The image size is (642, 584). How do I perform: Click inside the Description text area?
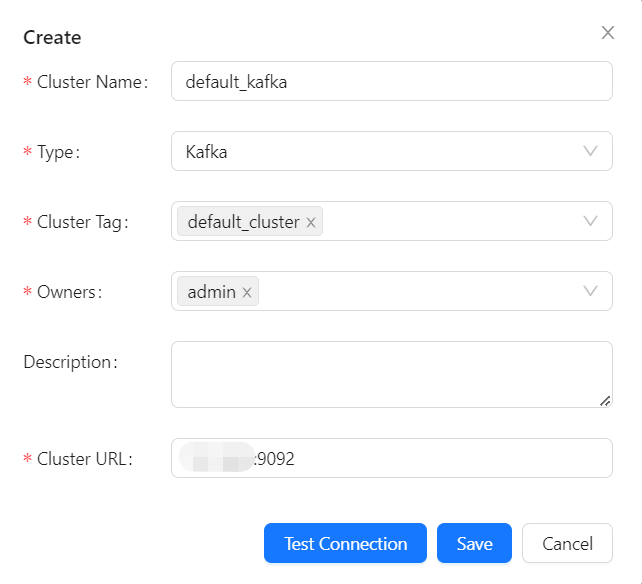(391, 374)
